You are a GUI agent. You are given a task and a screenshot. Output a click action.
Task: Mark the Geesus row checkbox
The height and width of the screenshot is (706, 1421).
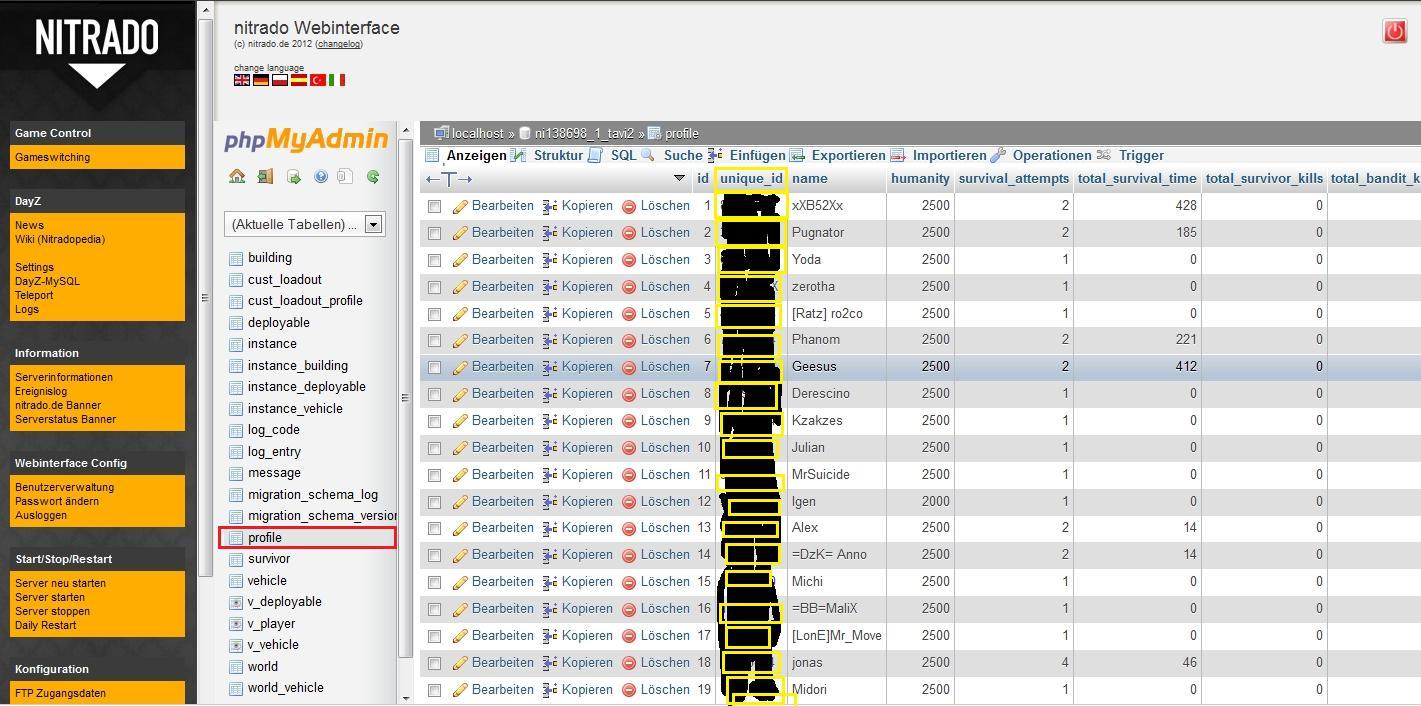pyautogui.click(x=434, y=367)
